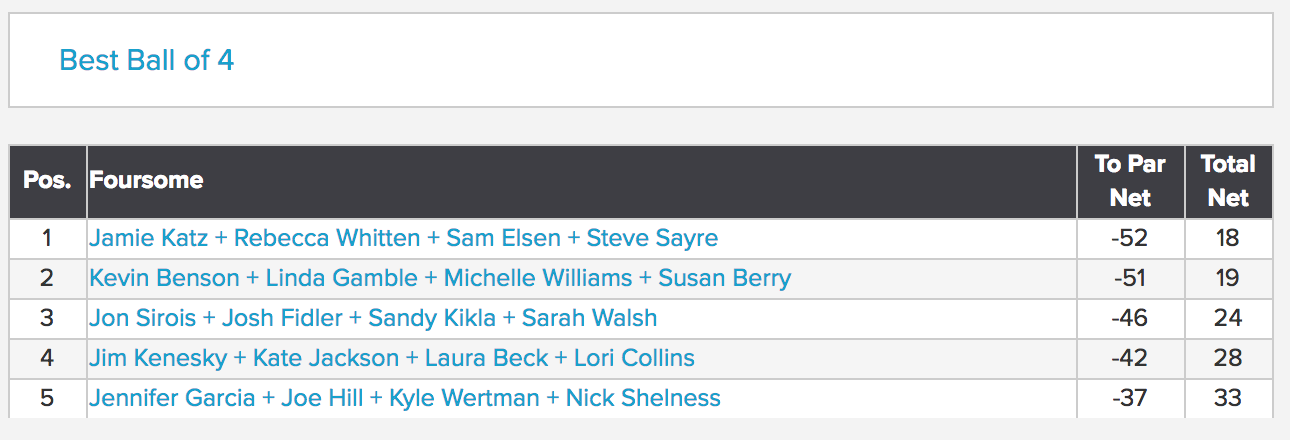Click total net score 19
This screenshot has height=440, width=1290.
tap(1228, 278)
